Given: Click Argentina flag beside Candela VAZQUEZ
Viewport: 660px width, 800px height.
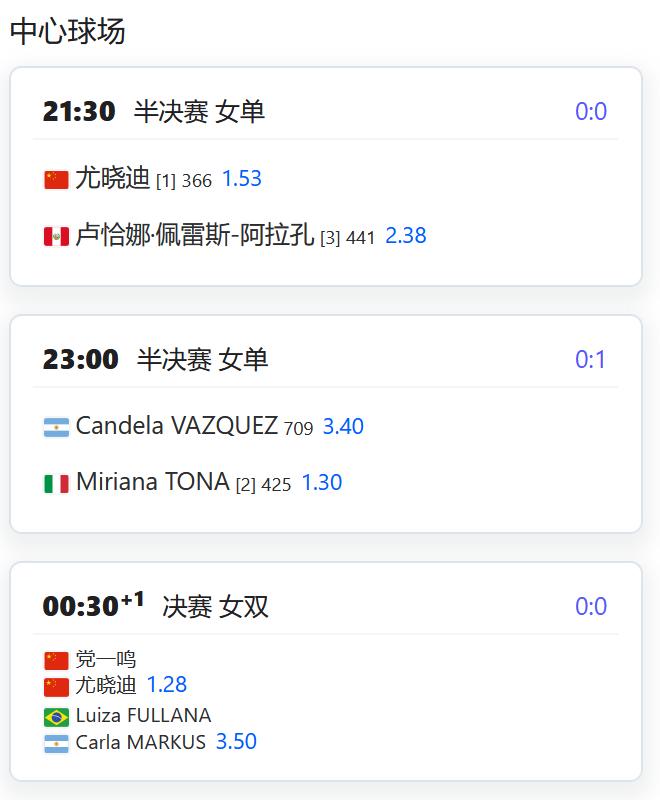Looking at the screenshot, I should [56, 428].
